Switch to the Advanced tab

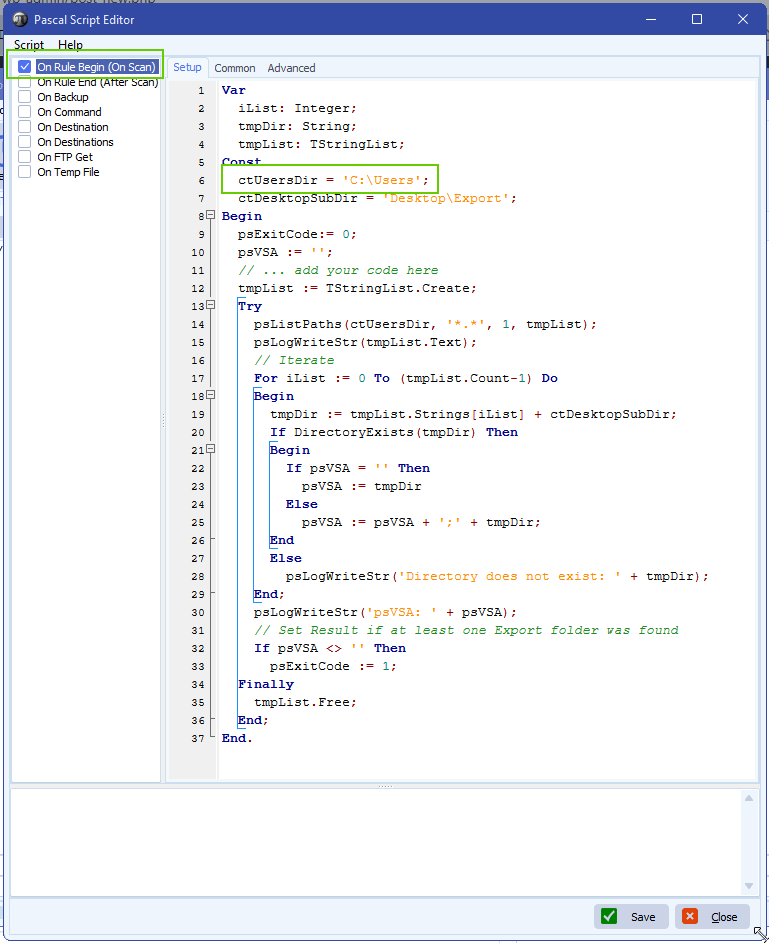tap(291, 68)
